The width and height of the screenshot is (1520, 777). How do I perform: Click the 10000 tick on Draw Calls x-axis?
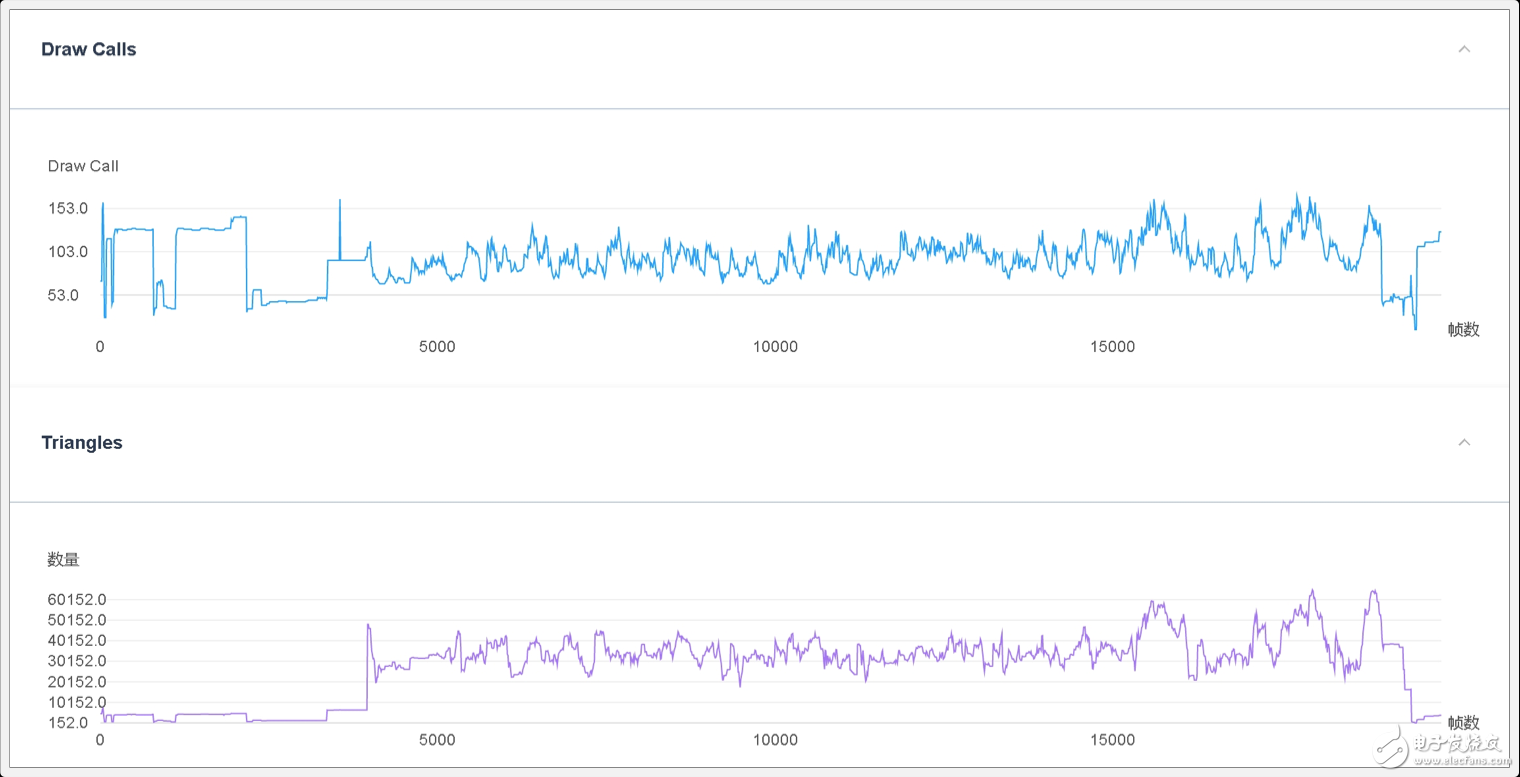[775, 347]
